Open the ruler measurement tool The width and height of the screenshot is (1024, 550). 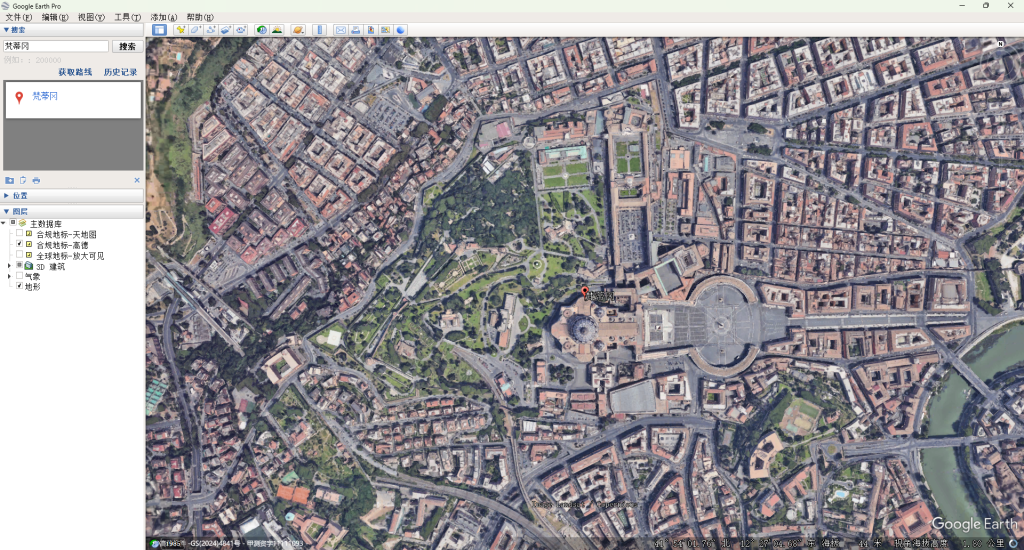tap(320, 30)
